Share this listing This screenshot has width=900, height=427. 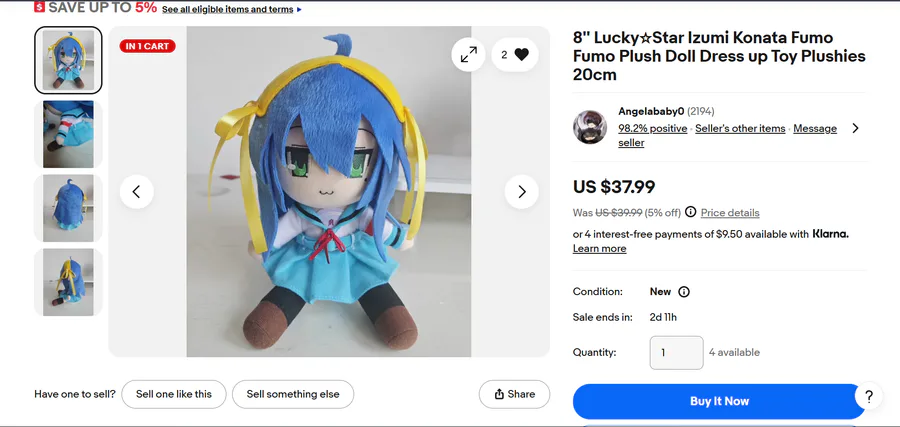coord(514,394)
